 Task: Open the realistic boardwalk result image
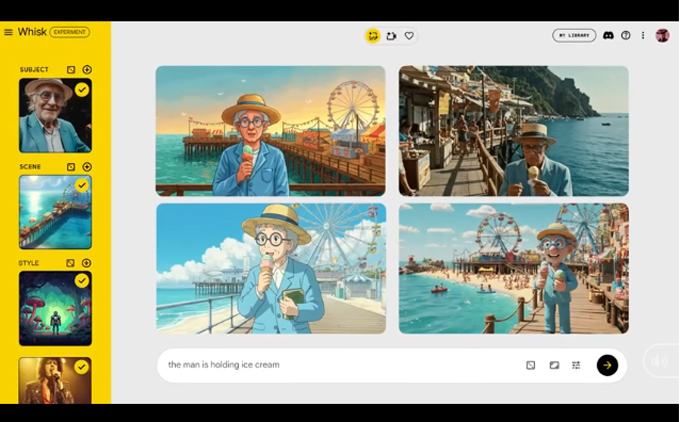coord(513,131)
